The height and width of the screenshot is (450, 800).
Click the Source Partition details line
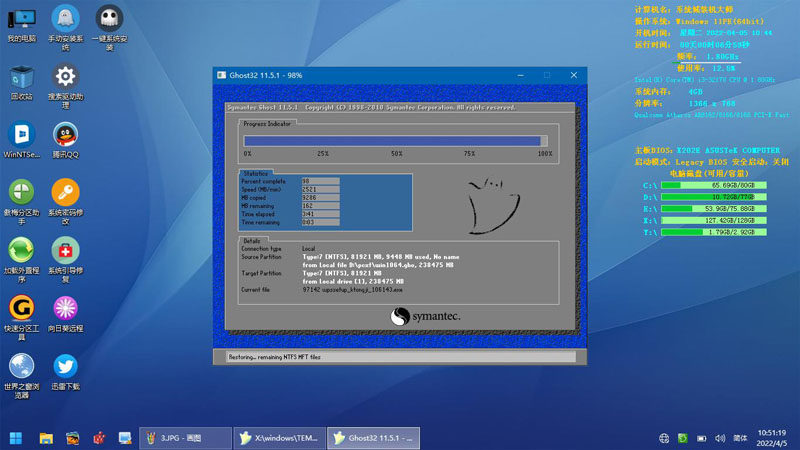(381, 257)
